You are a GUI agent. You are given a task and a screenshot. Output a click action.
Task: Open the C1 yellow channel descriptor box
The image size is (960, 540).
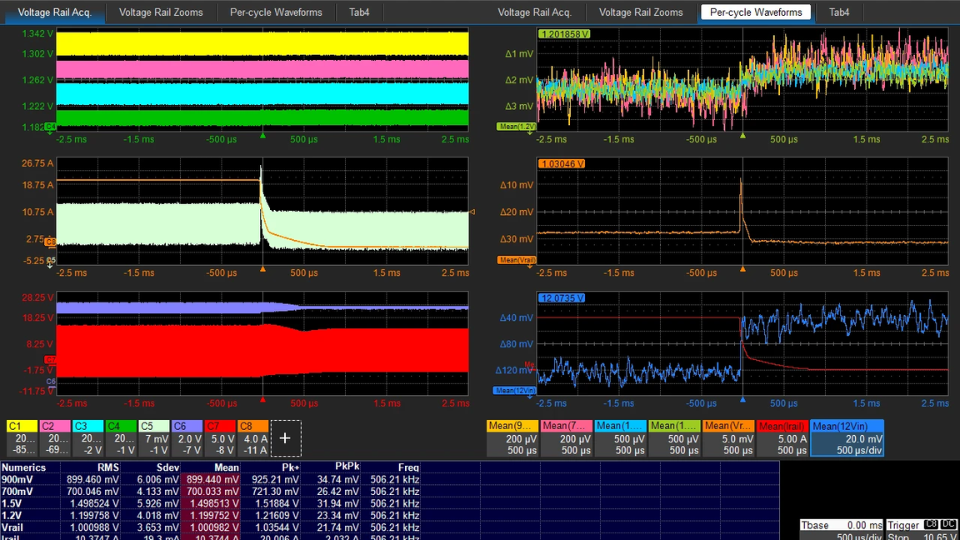[21, 438]
